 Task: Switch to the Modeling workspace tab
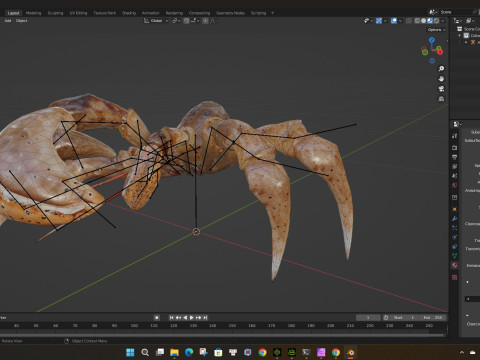tap(34, 13)
